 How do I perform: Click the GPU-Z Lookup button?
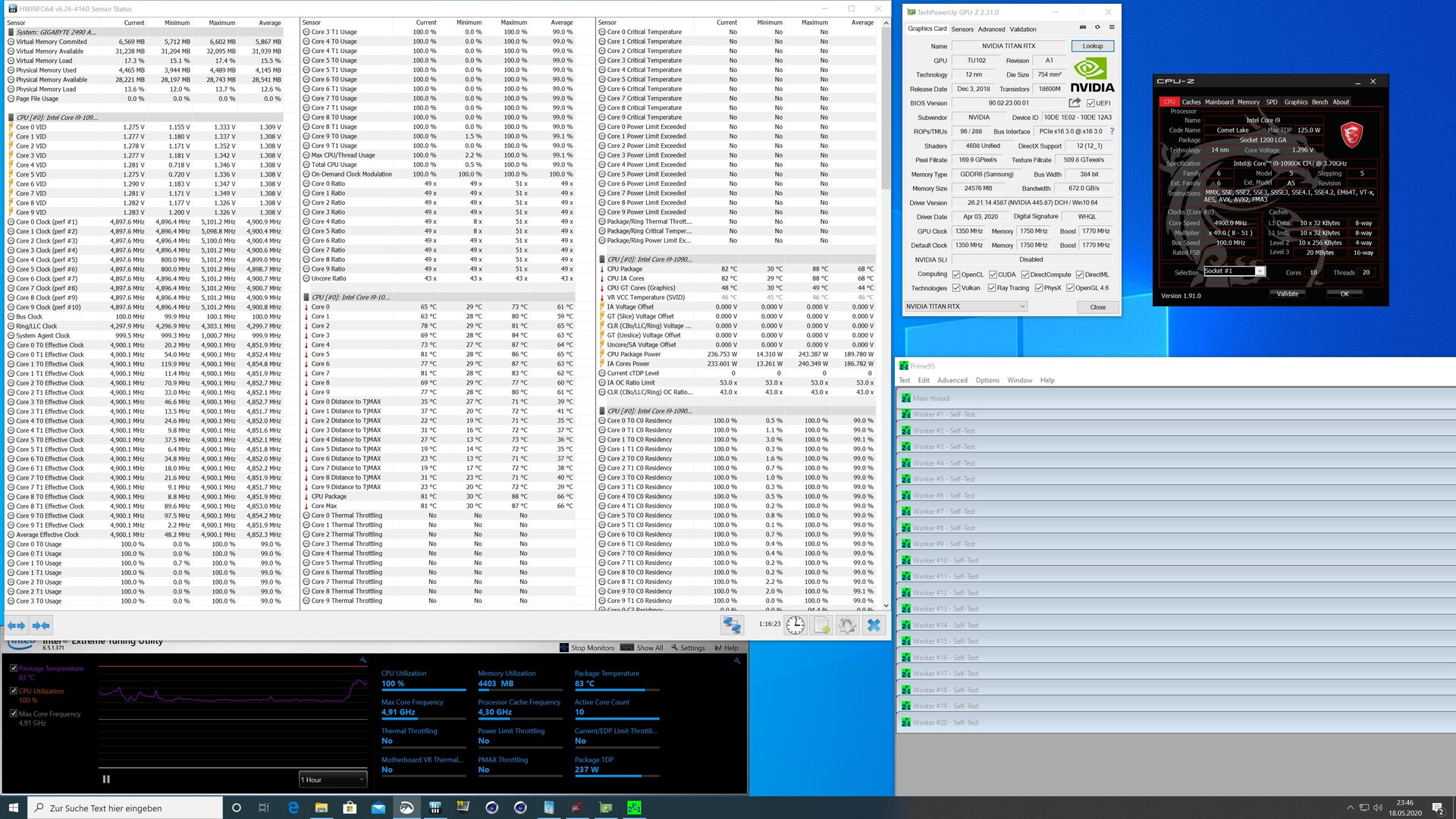(x=1092, y=46)
